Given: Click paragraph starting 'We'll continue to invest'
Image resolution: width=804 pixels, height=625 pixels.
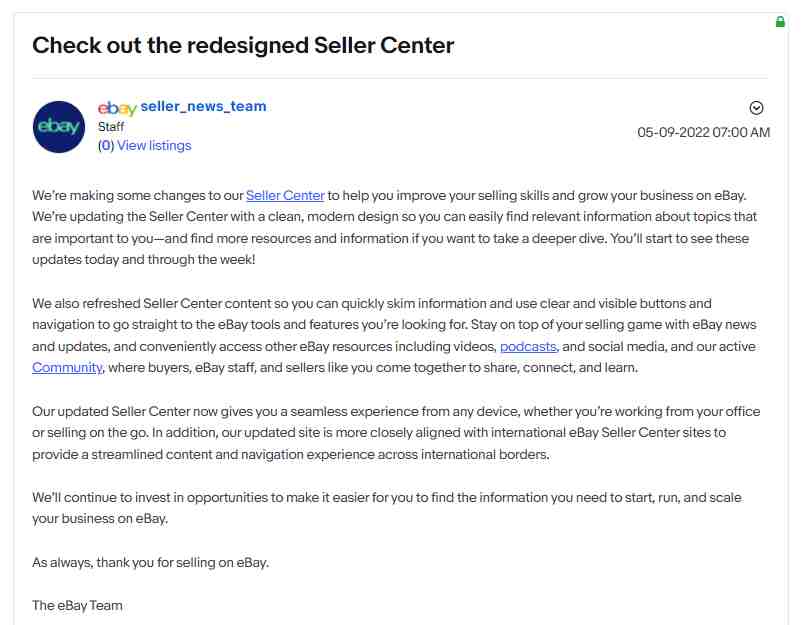Looking at the screenshot, I should pyautogui.click(x=387, y=508).
